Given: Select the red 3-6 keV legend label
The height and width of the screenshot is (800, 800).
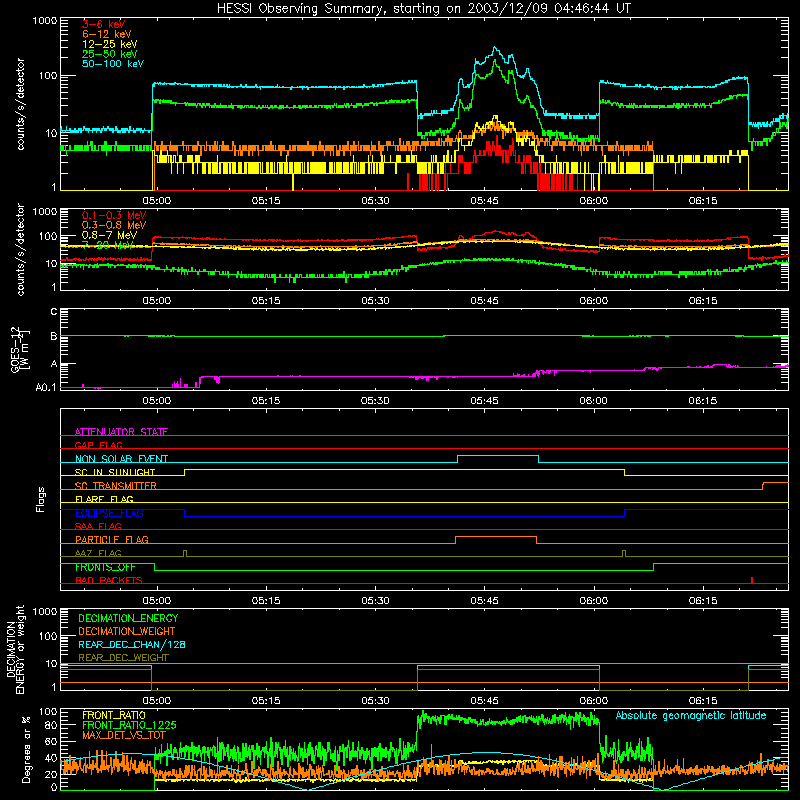Looking at the screenshot, I should (103, 24).
